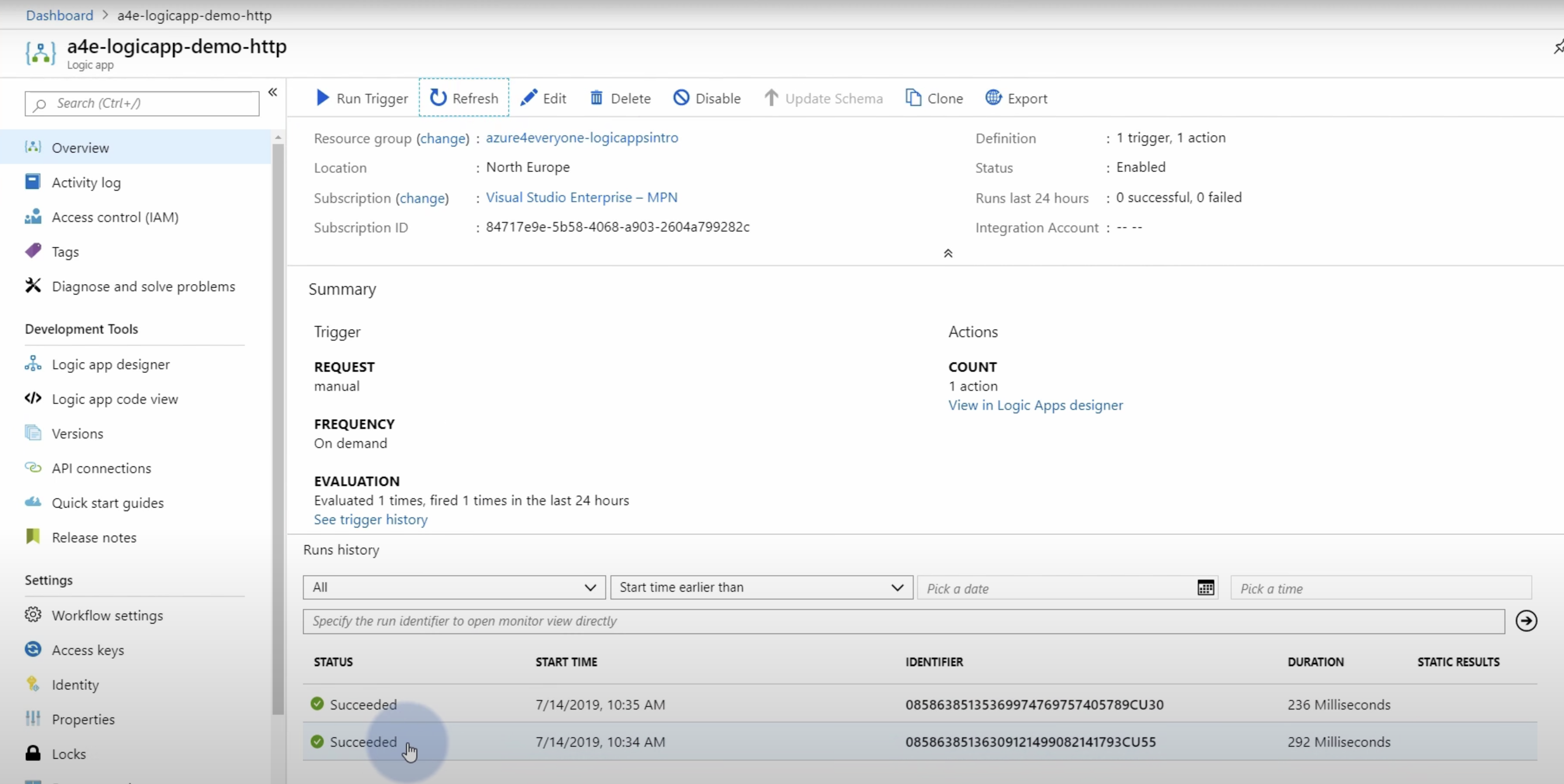Open the Overview menu item
The image size is (1564, 784).
pos(135,147)
